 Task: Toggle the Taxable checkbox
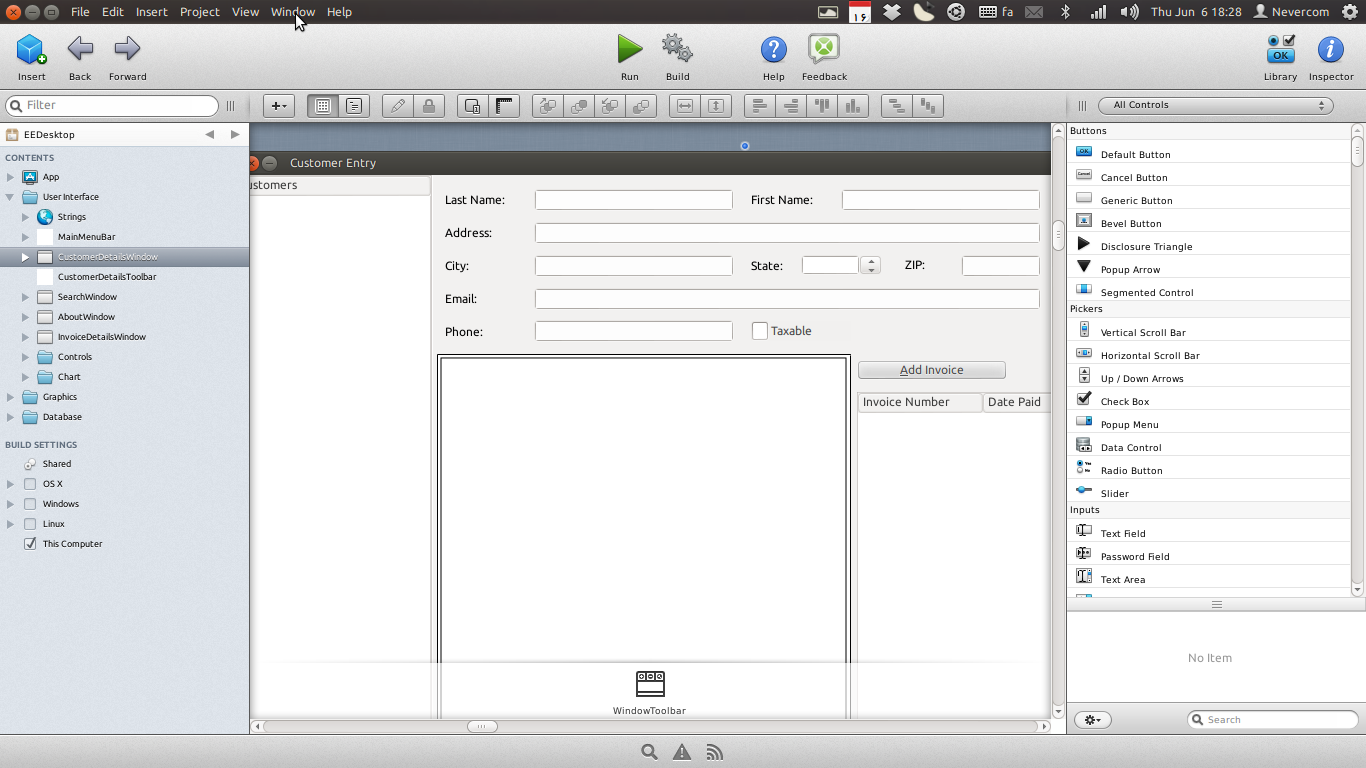point(760,331)
